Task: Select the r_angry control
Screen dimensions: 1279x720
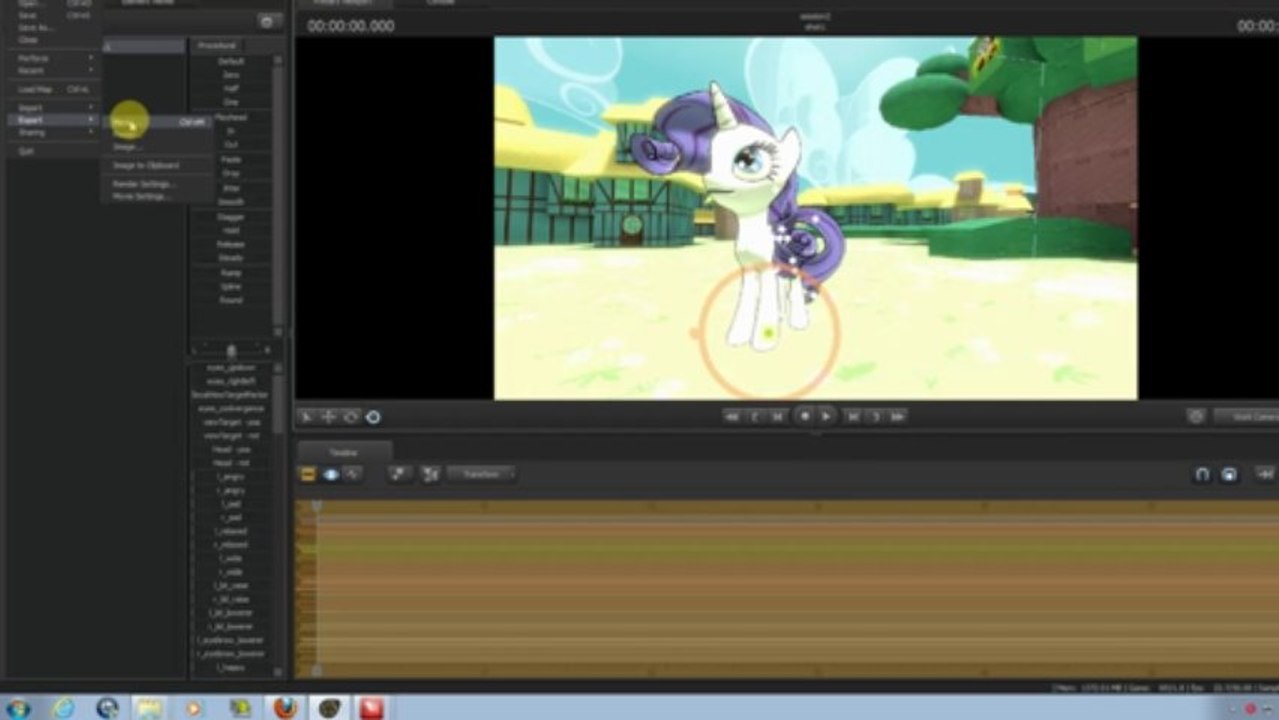Action: click(231, 490)
